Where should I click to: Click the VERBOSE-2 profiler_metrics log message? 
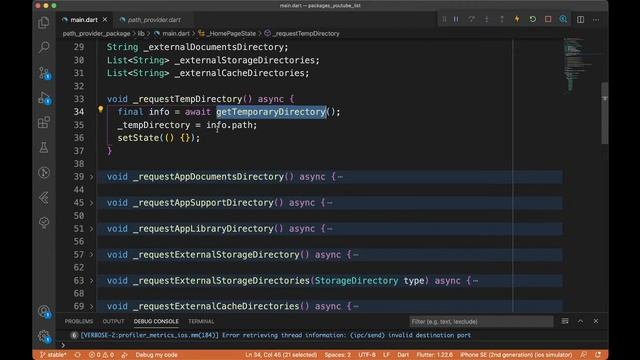tap(276, 335)
